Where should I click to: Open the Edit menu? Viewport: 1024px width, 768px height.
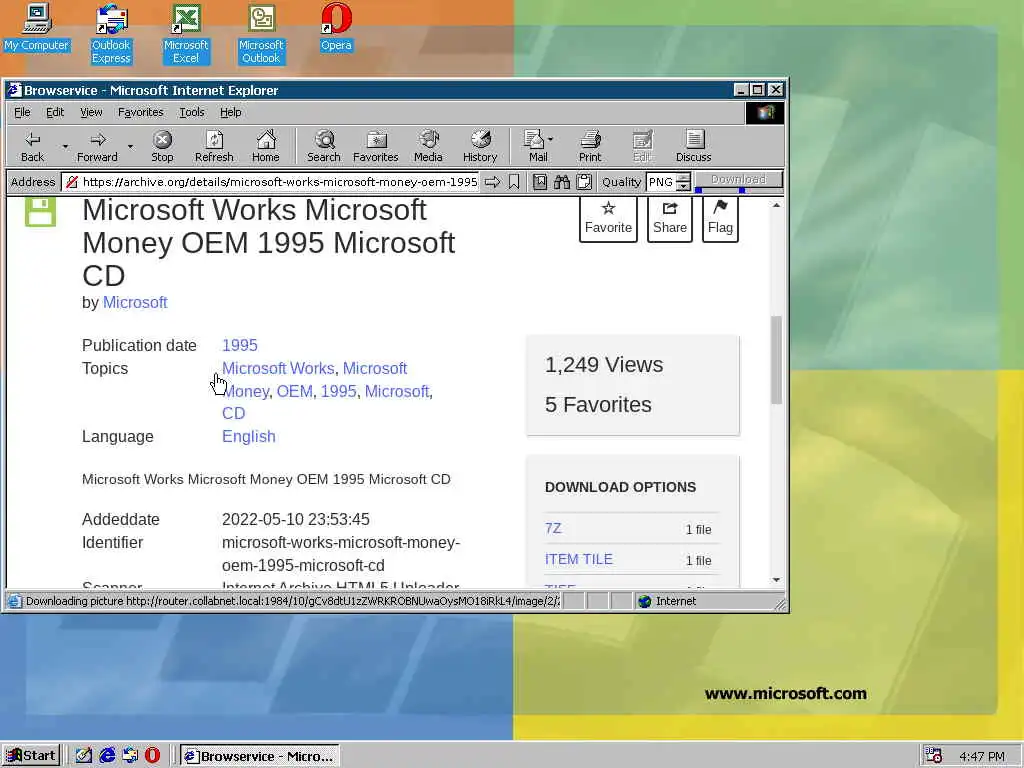coord(55,112)
